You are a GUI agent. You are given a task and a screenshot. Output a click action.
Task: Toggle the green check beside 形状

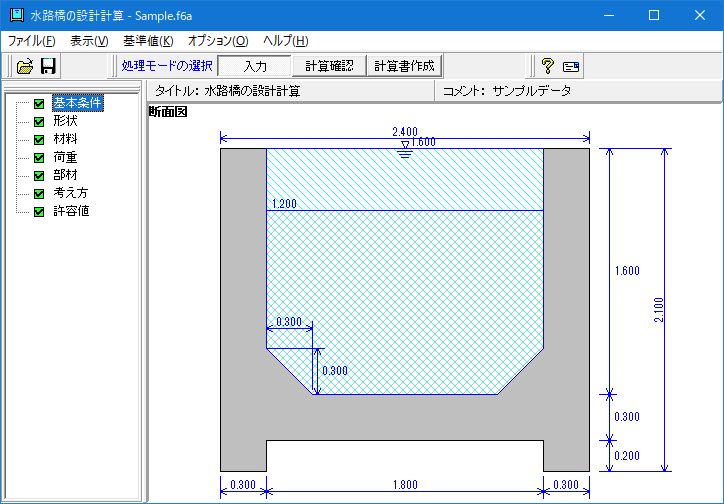pyautogui.click(x=39, y=122)
